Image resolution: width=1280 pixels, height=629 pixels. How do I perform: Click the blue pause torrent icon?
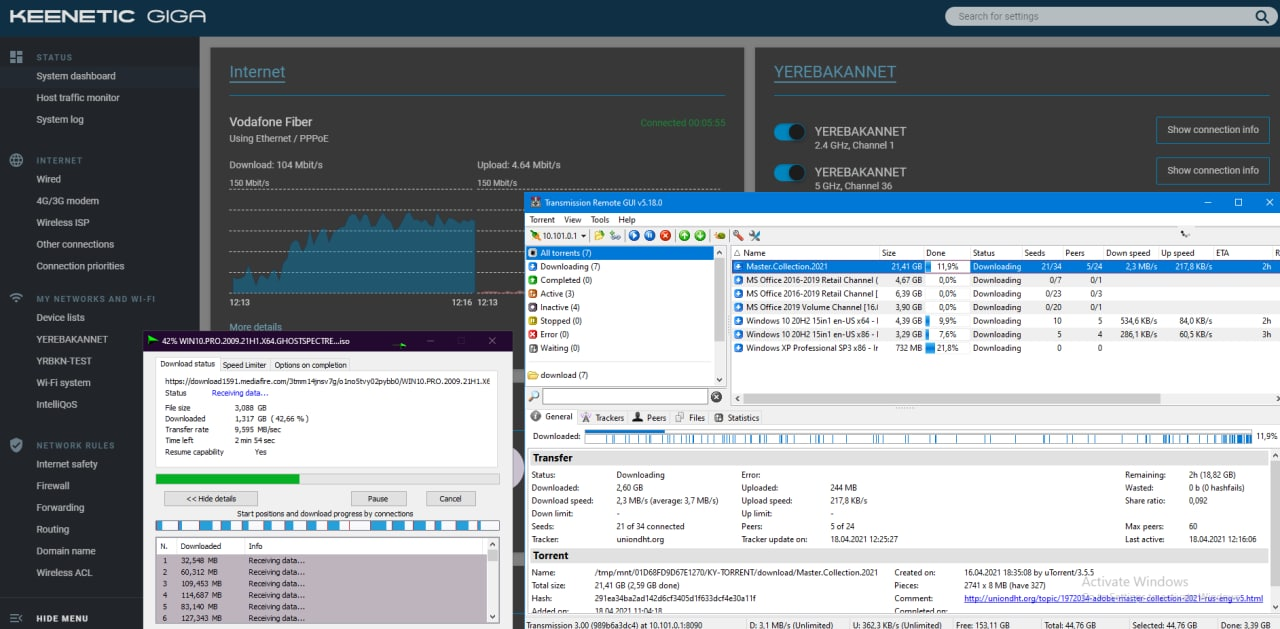click(x=649, y=235)
